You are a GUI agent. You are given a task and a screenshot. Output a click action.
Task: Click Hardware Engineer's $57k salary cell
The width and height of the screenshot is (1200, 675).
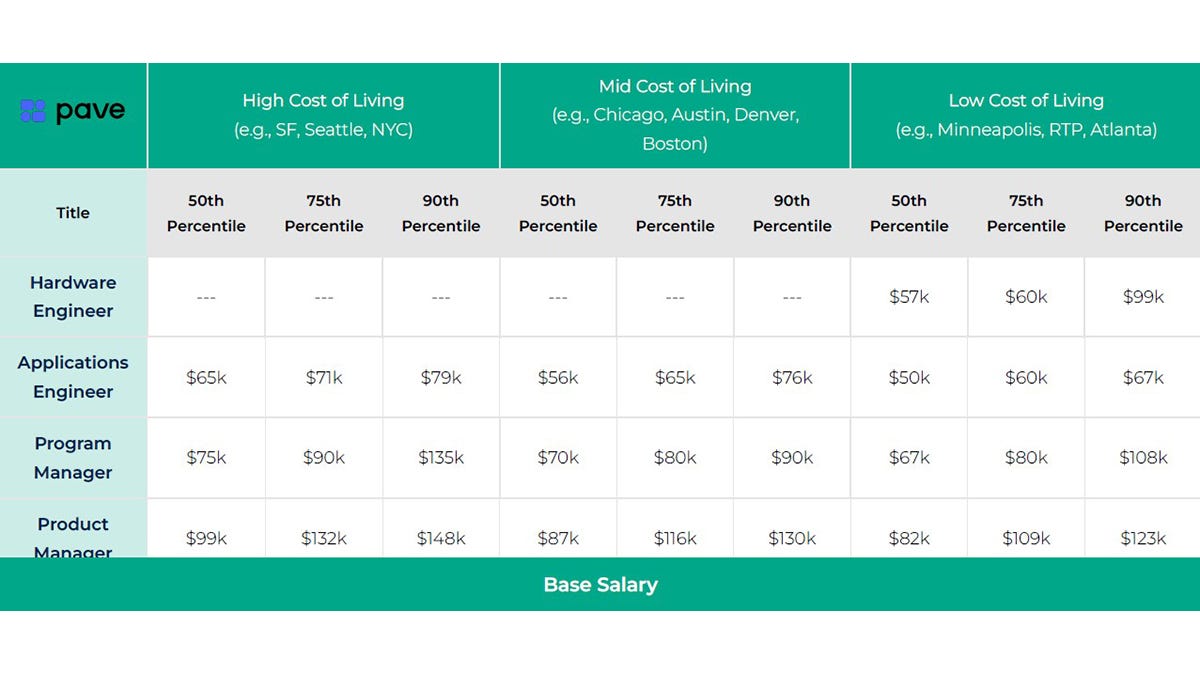(x=909, y=297)
